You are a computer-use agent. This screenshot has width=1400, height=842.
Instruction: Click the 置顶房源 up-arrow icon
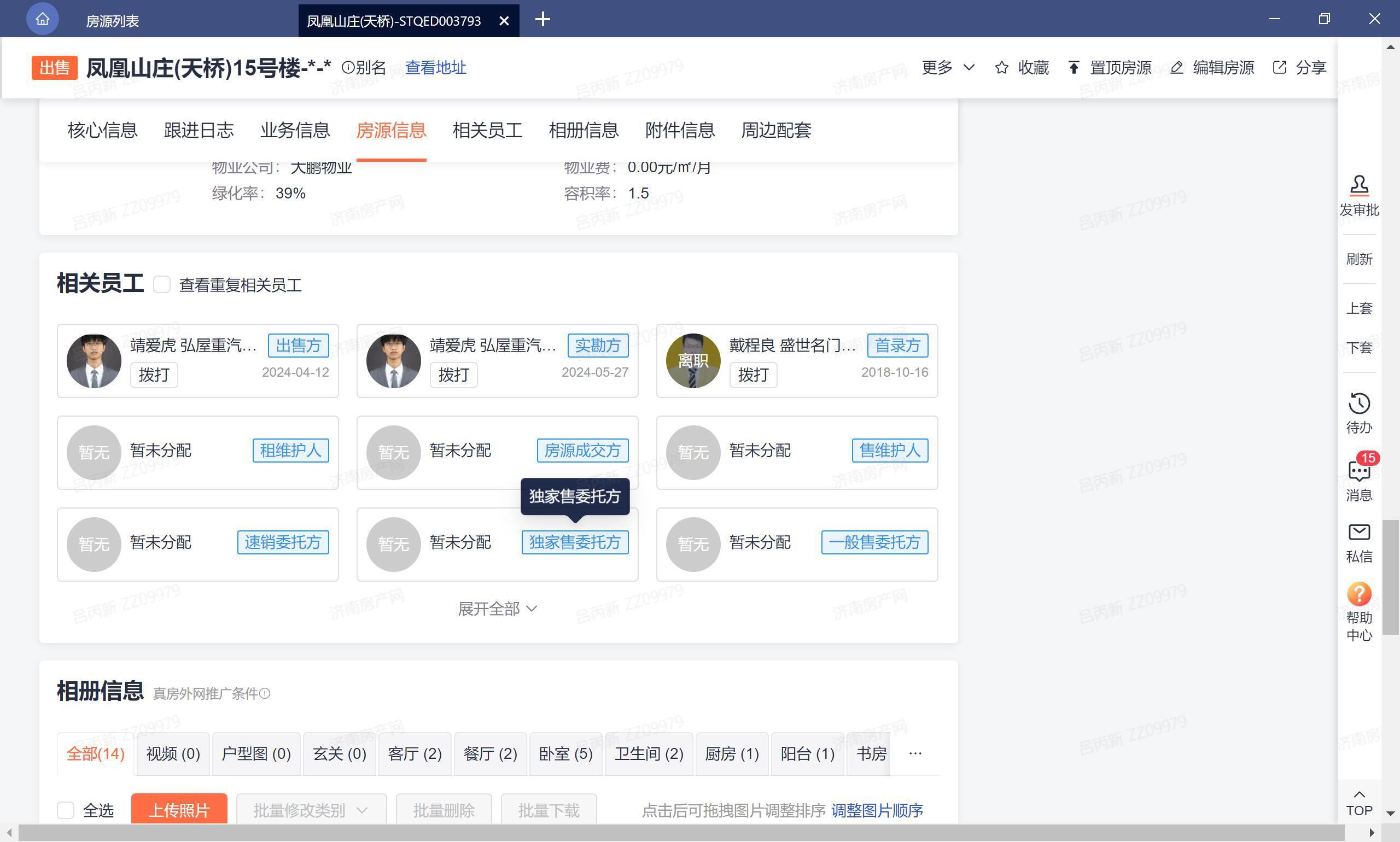(1073, 67)
